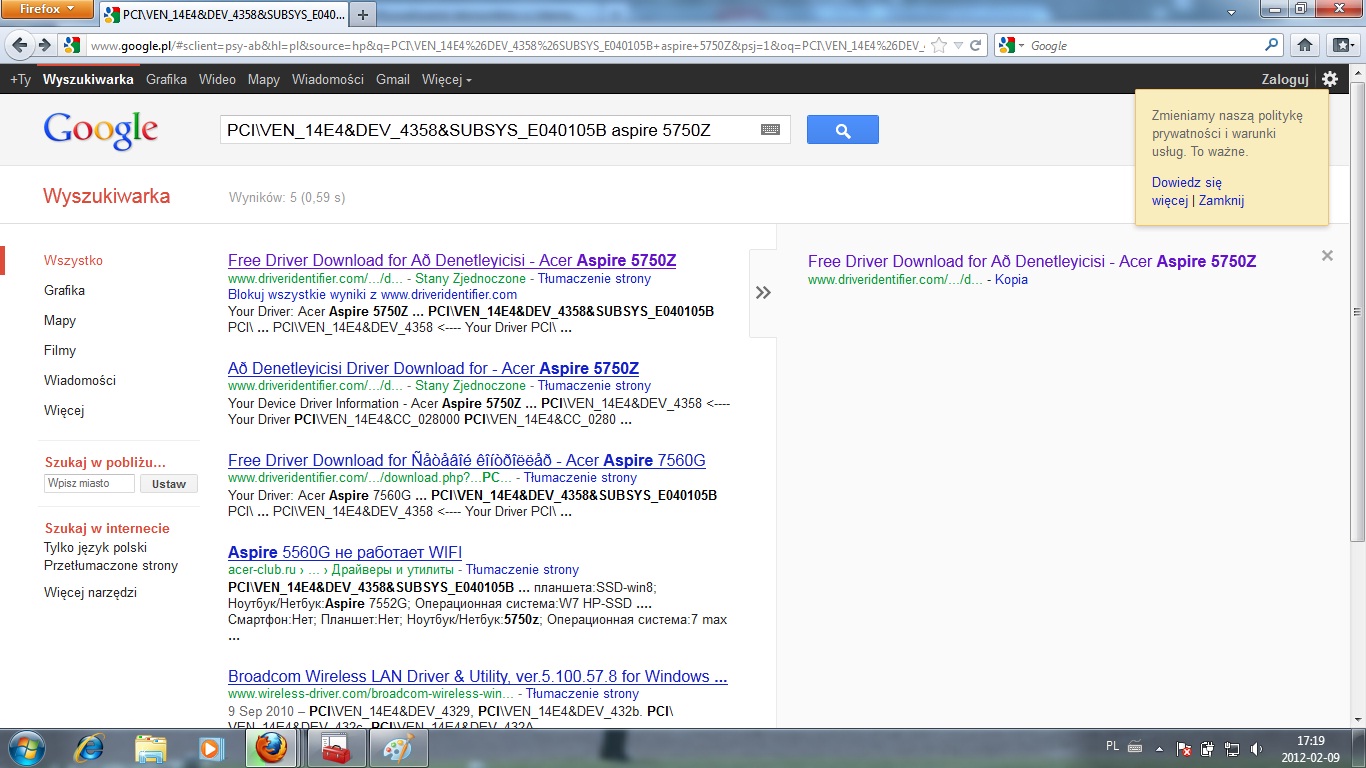Show hidden system tray icons
This screenshot has width=1366, height=768.
(1159, 748)
